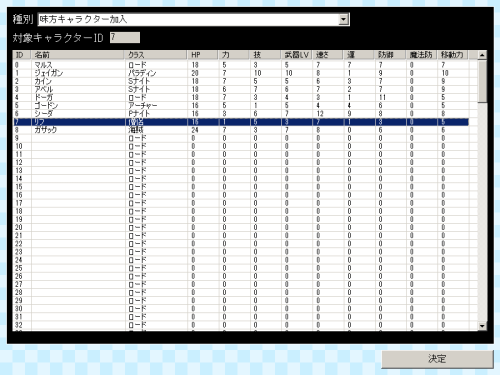Screen dimensions: 500x375
Task: Select the マルス row
Action: coord(241,65)
